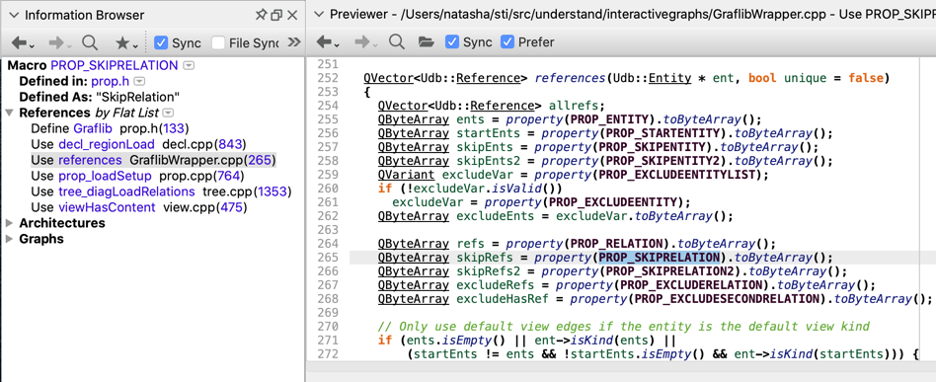The image size is (936, 382).
Task: Select Use viewHasContent view.cpp(475) reference
Action: pyautogui.click(x=138, y=208)
